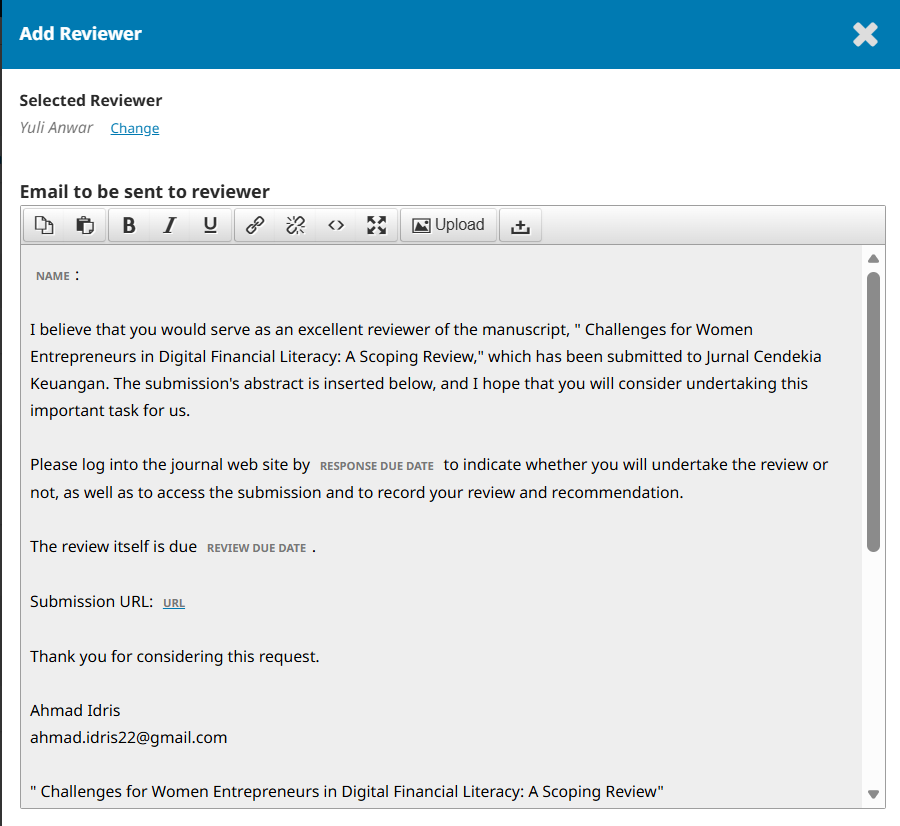Toggle bold formatting
Viewport: 900px width, 826px height.
[129, 225]
